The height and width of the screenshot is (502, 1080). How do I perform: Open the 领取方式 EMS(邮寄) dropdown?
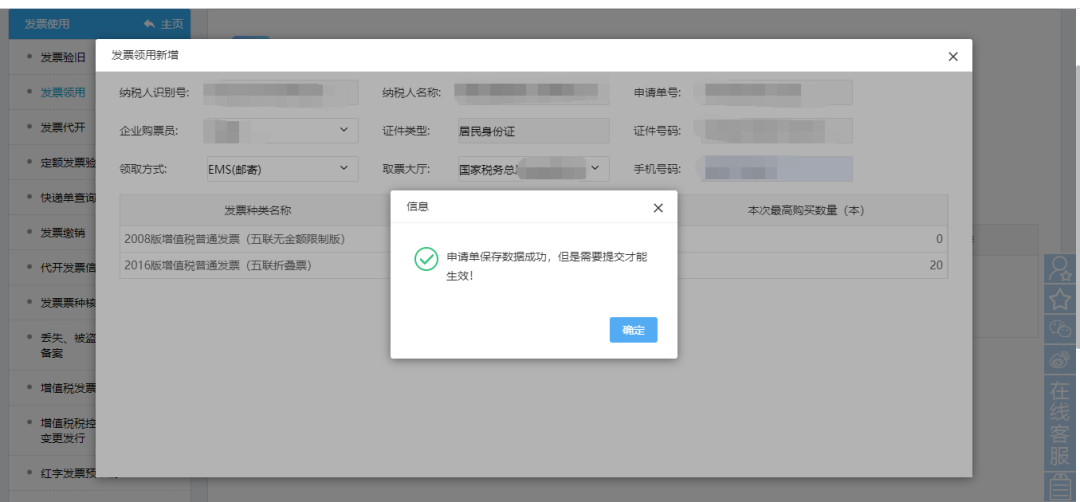point(281,169)
